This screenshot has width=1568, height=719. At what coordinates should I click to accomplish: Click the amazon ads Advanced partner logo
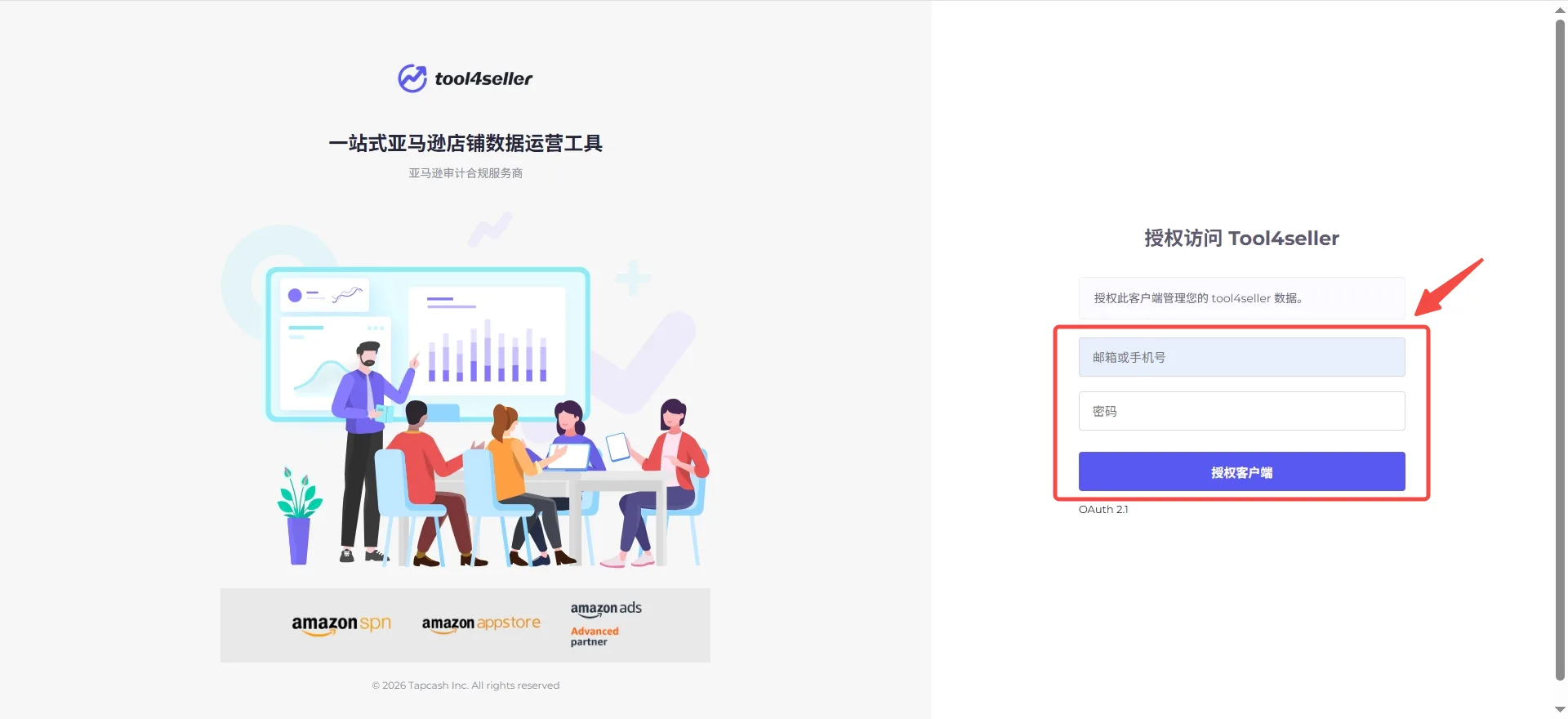tap(605, 624)
